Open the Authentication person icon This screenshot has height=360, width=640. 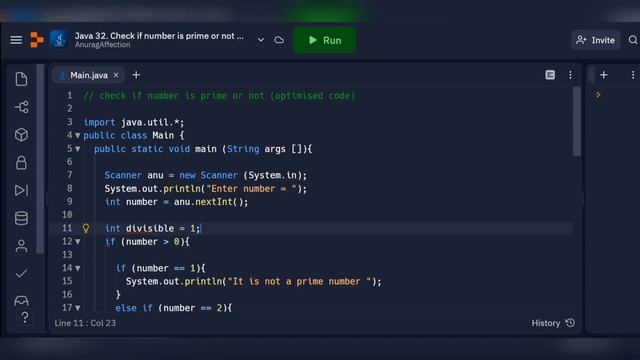[21, 246]
